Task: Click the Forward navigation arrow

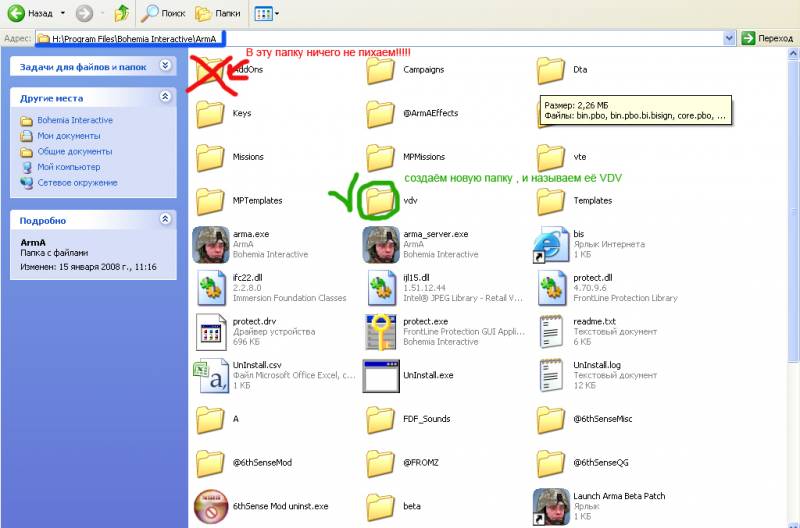Action: coord(84,13)
